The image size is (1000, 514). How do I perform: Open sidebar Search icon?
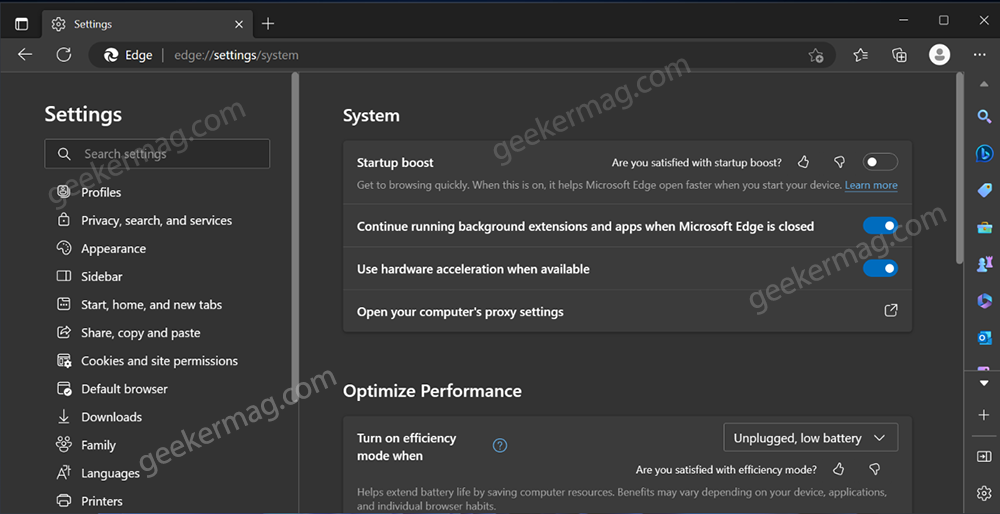pyautogui.click(x=984, y=117)
